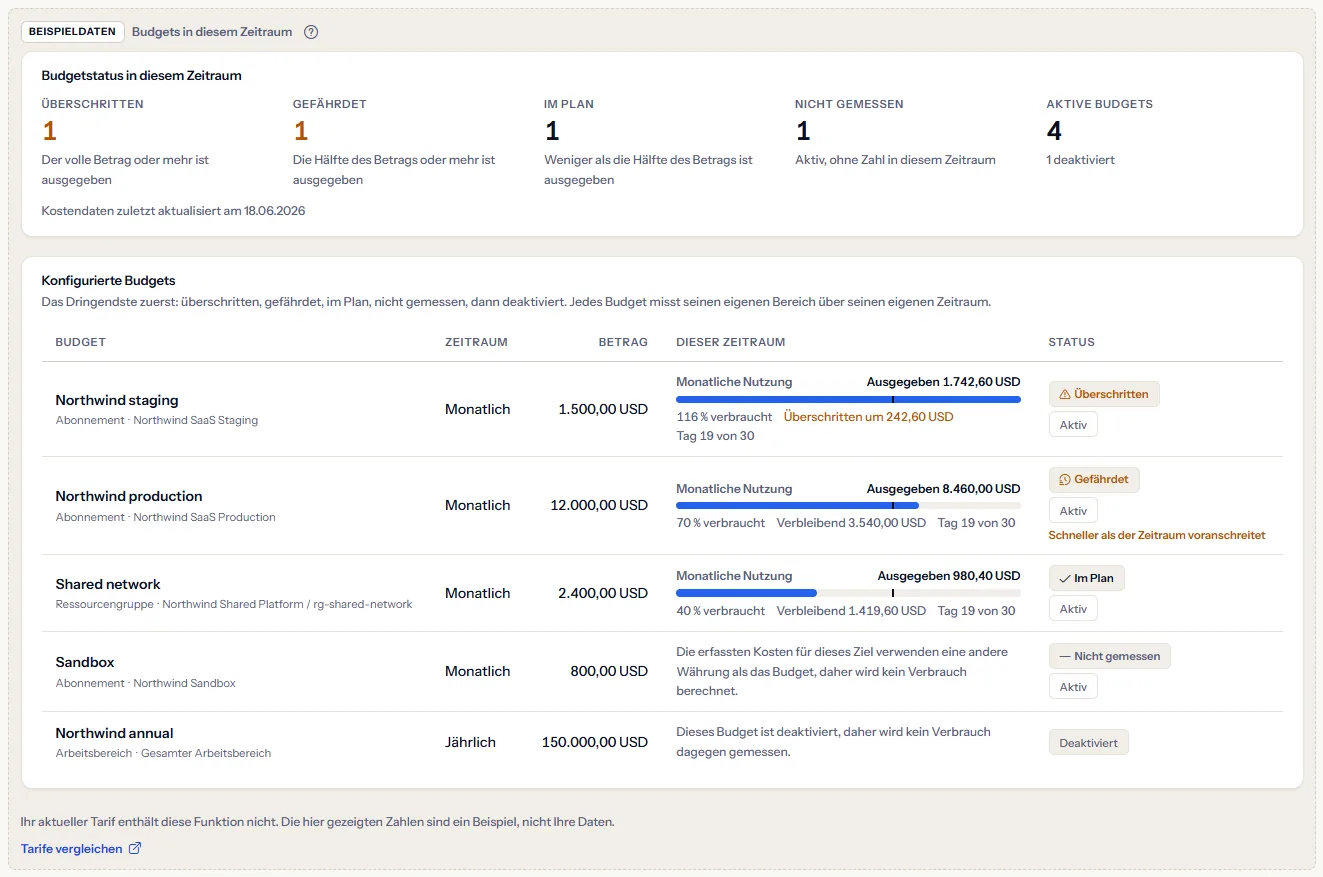Screen dimensions: 1323x877
Task: Click the BETRAG column header
Action: click(x=623, y=342)
